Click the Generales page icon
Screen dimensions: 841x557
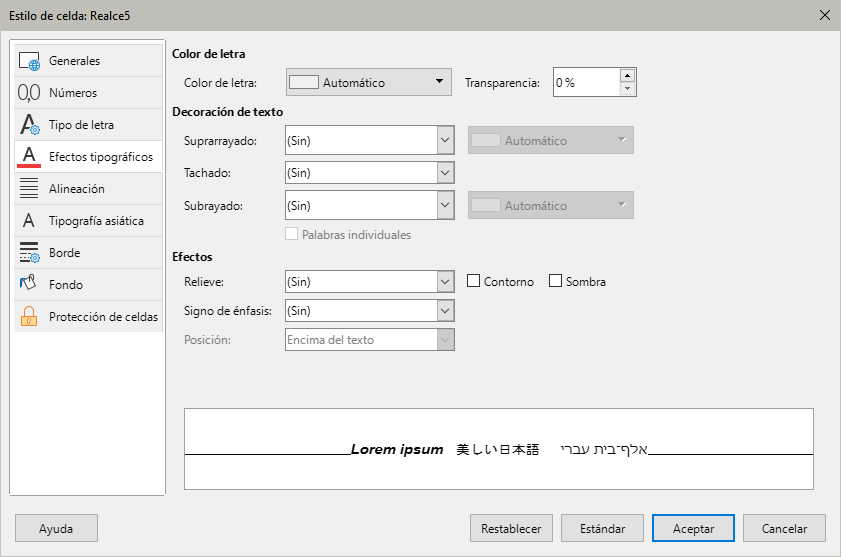29,61
